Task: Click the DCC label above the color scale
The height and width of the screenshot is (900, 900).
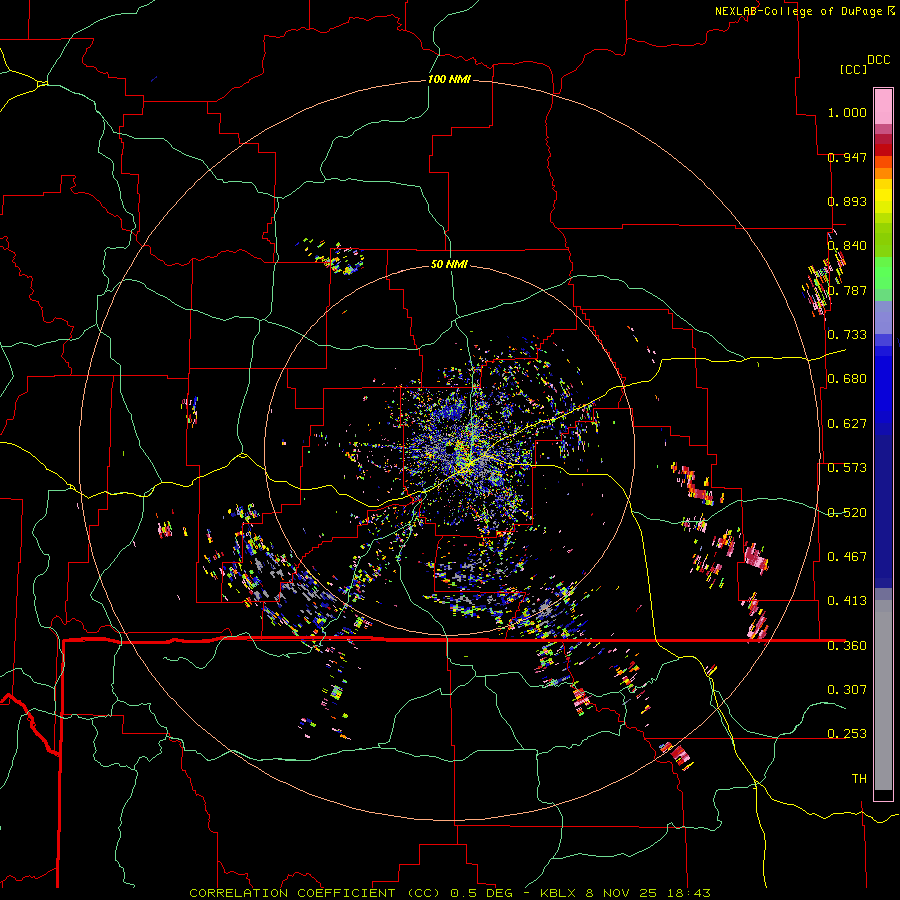Action: click(878, 60)
